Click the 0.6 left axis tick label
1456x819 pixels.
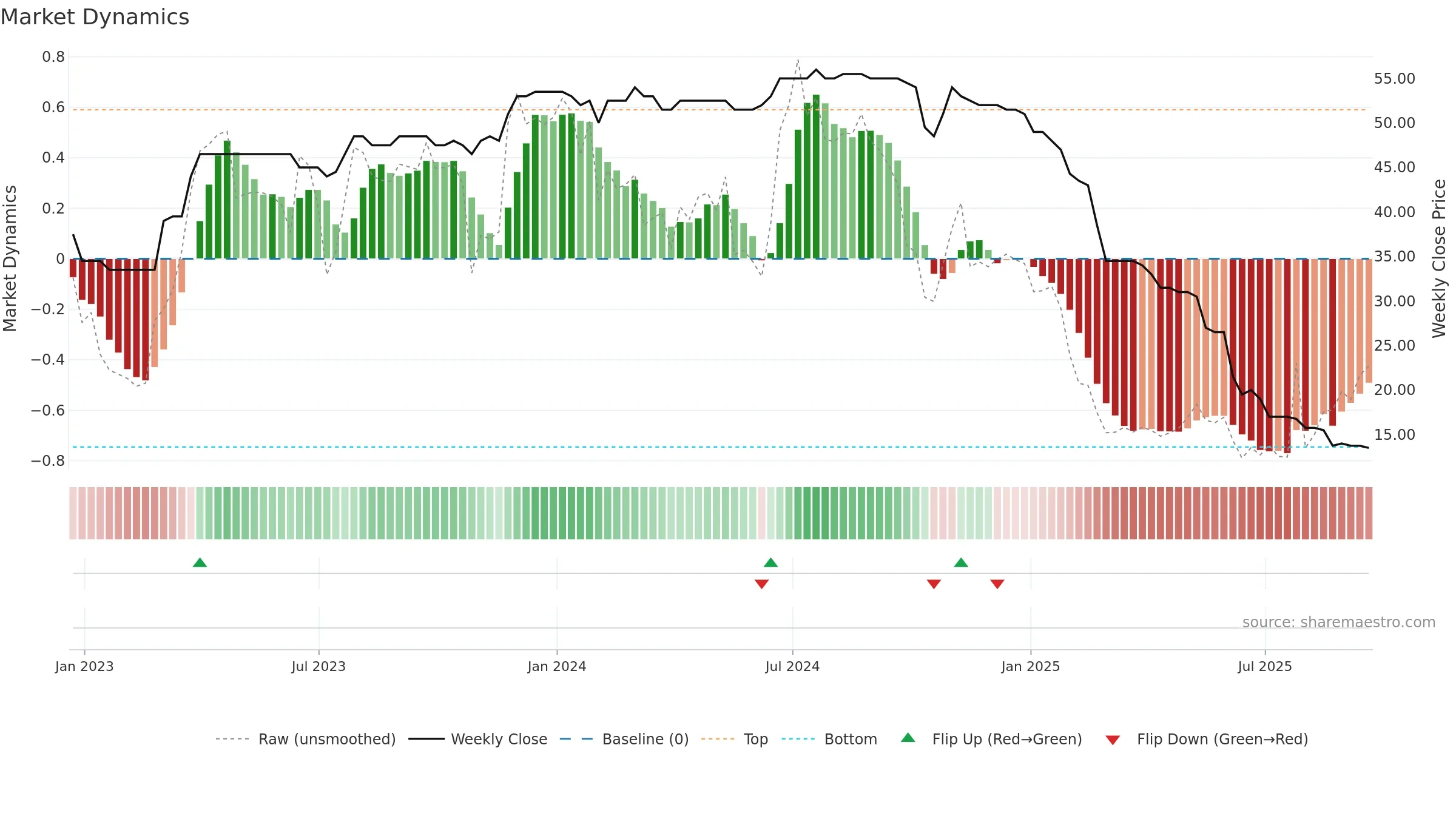pyautogui.click(x=53, y=107)
